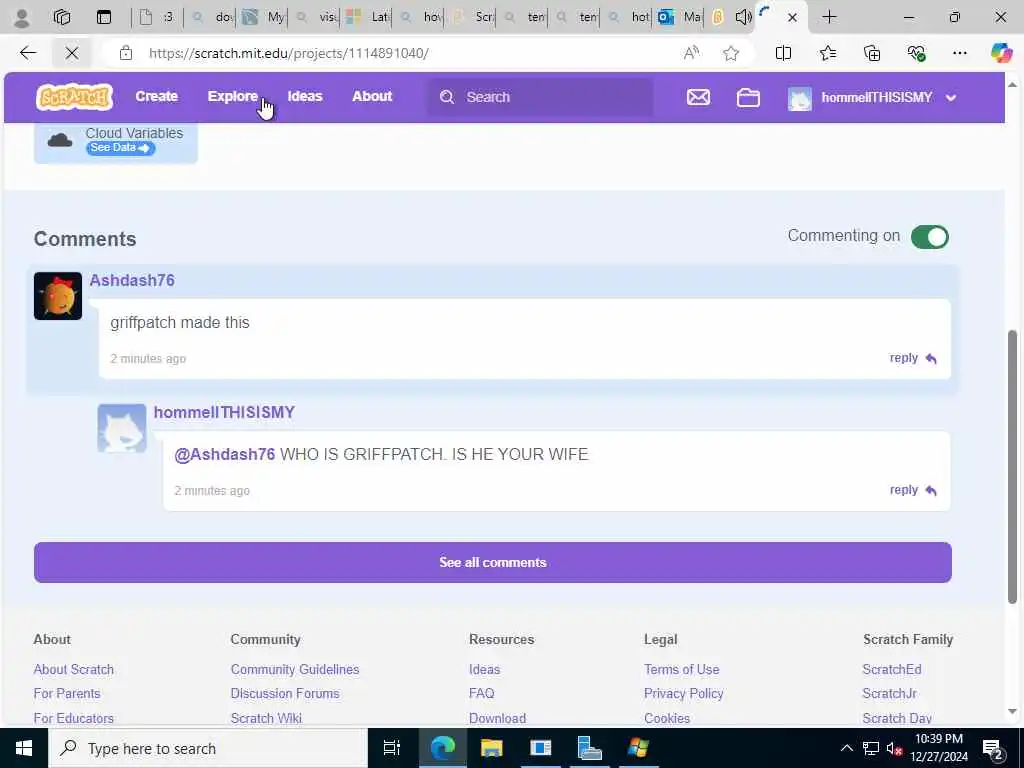Open the For Educators footer link
The height and width of the screenshot is (768, 1024).
click(74, 718)
